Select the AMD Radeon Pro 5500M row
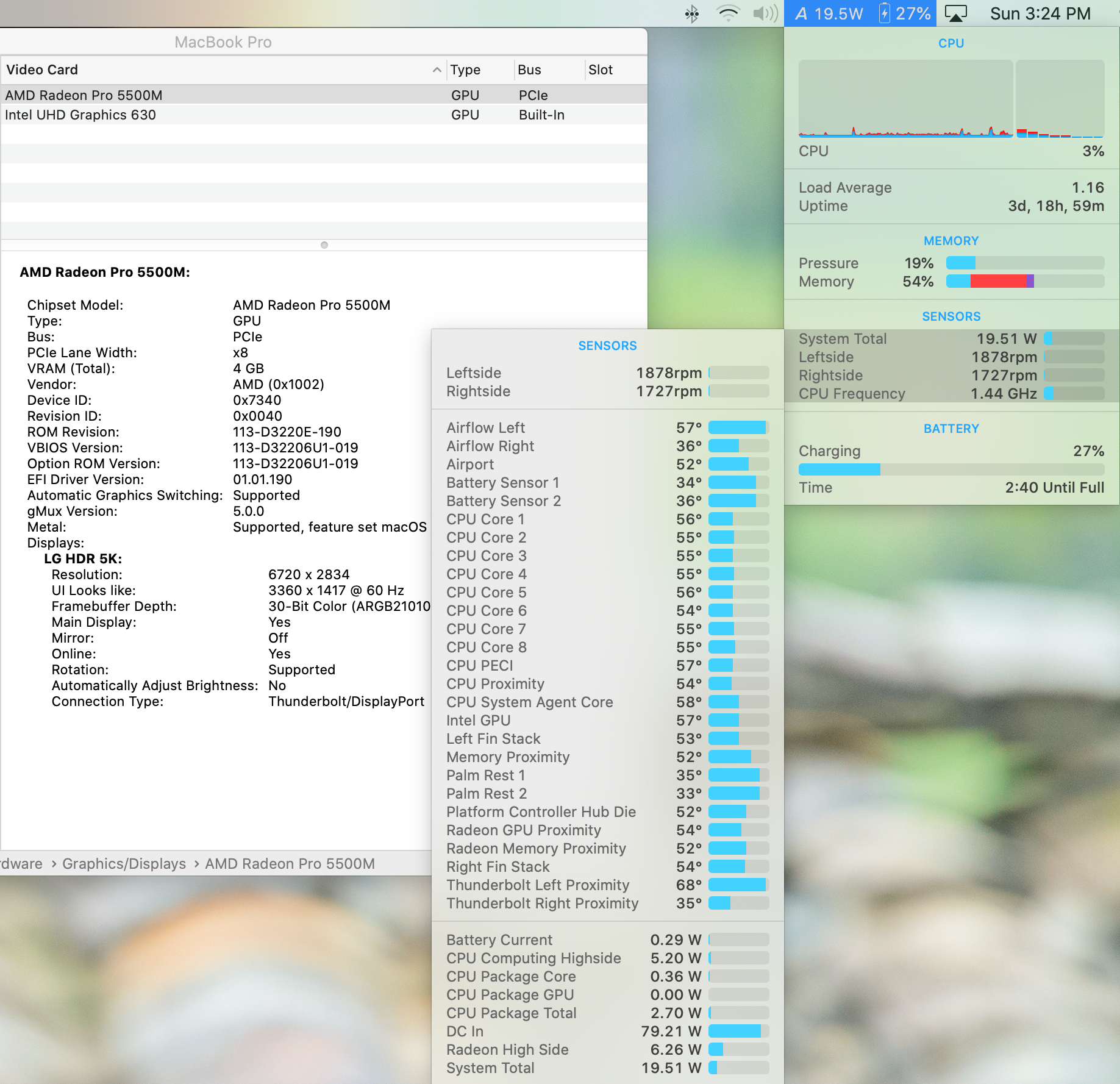The width and height of the screenshot is (1120, 1084). tap(324, 95)
